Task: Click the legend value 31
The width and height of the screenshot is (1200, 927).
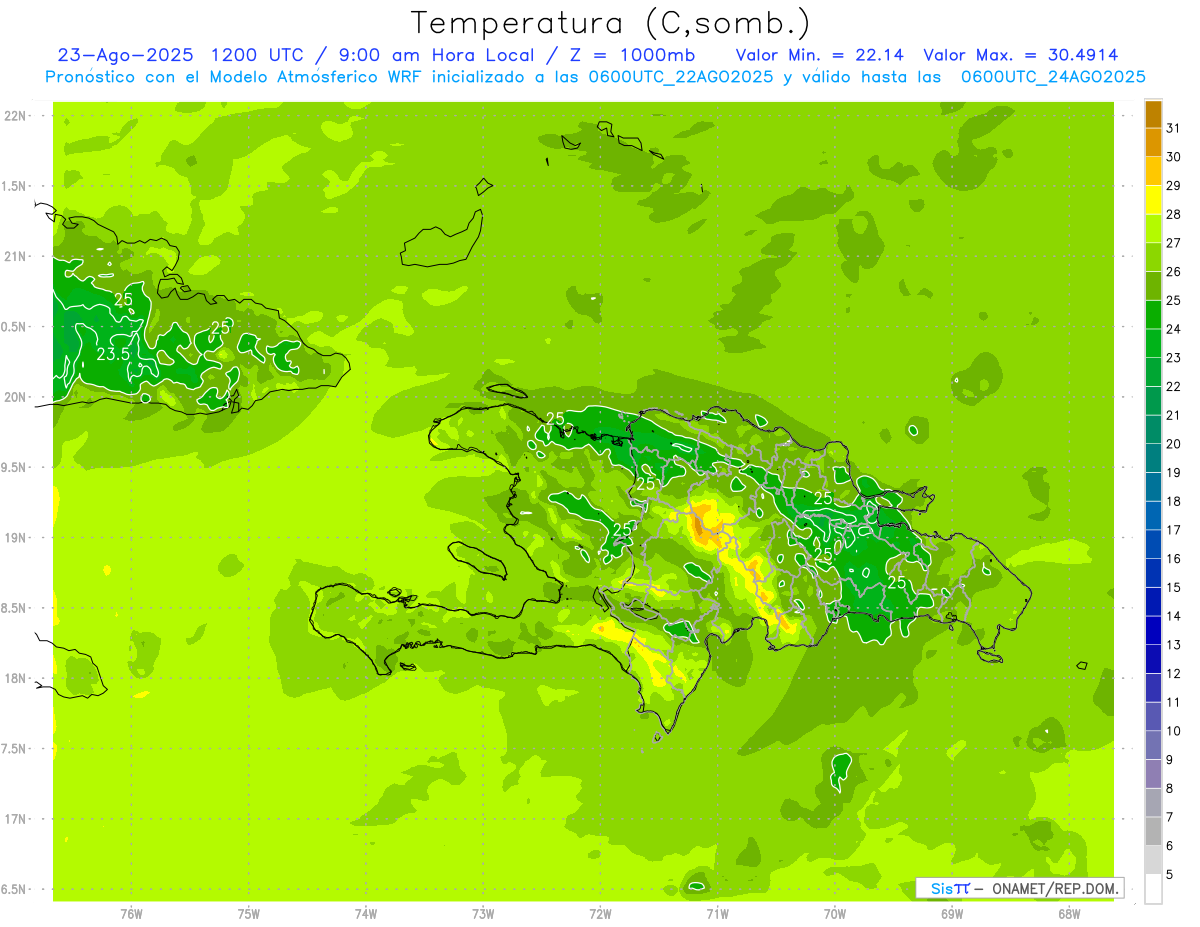Action: pyautogui.click(x=1173, y=128)
